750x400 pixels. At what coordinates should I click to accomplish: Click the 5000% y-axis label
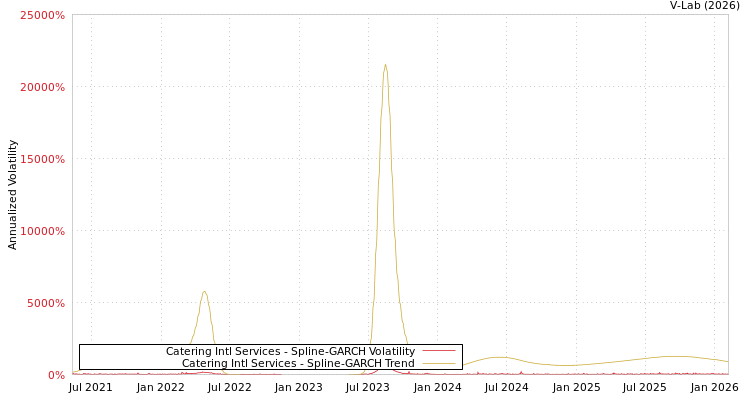(x=45, y=303)
